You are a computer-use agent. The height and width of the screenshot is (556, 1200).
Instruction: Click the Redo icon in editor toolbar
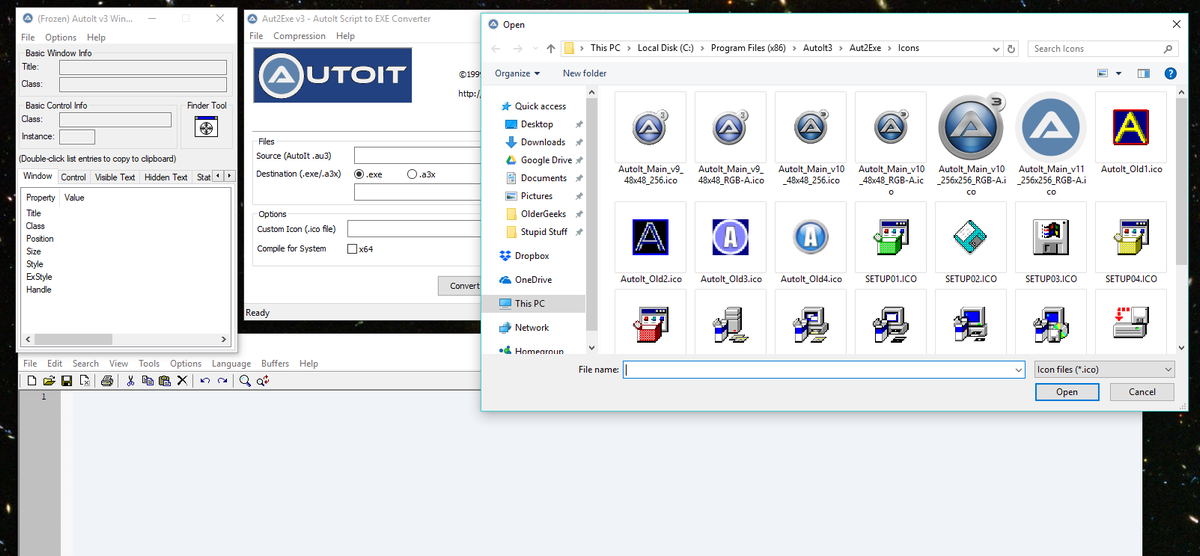(x=220, y=381)
